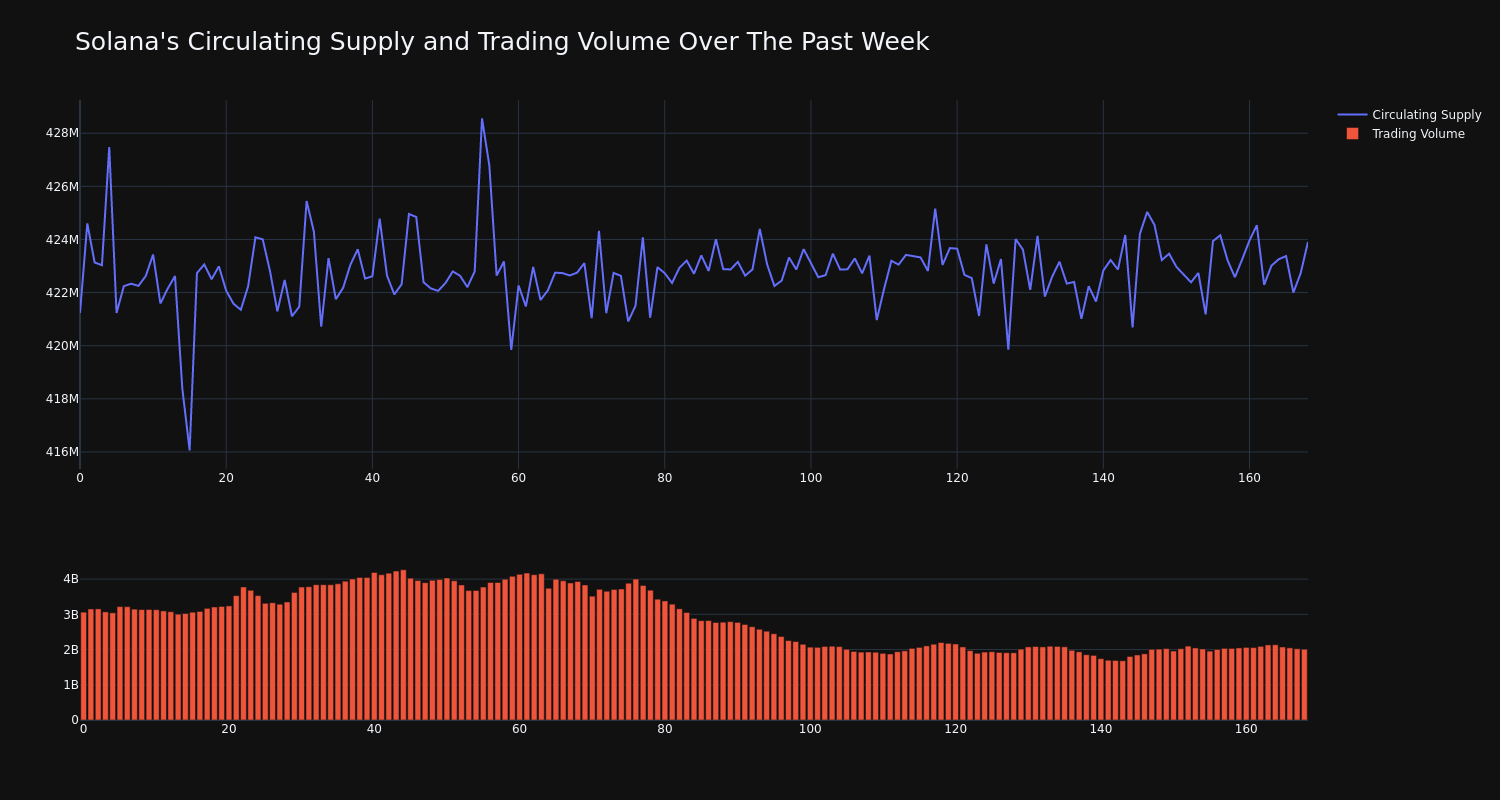Click x-axis label 20 under supply chart
Screen dimensions: 1500x800
coord(226,478)
